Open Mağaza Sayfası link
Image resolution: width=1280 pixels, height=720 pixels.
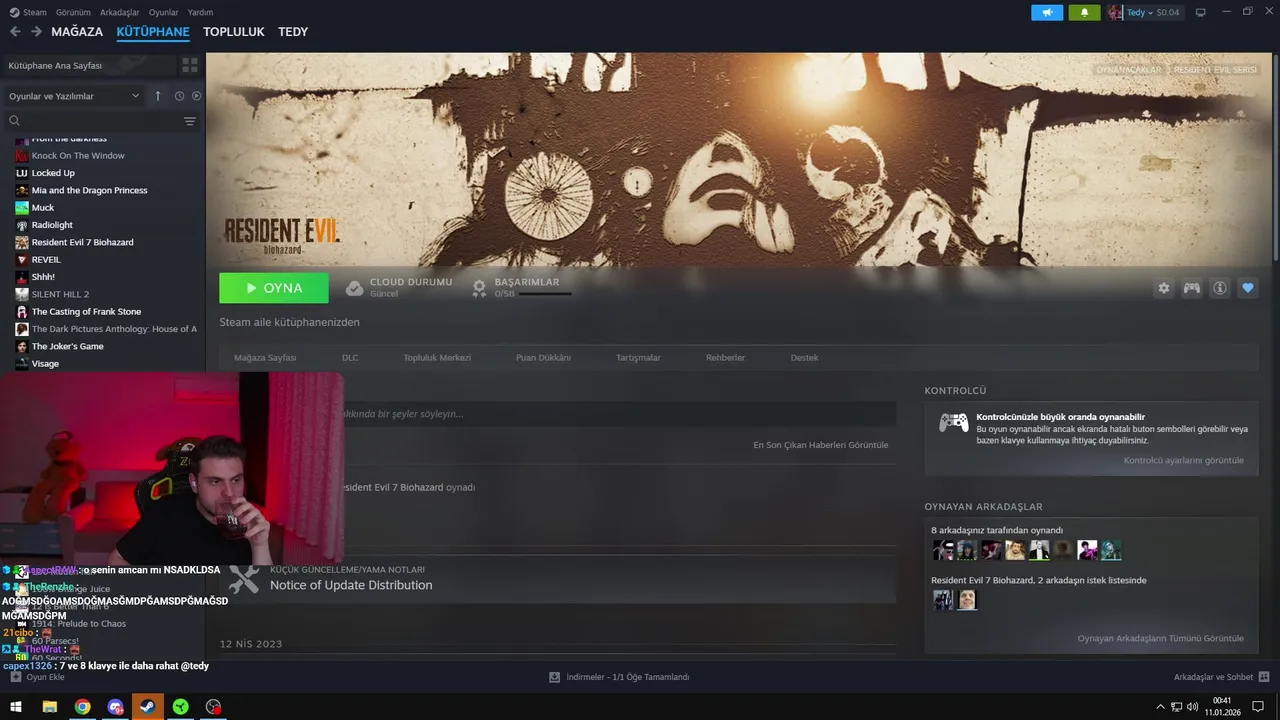point(265,358)
